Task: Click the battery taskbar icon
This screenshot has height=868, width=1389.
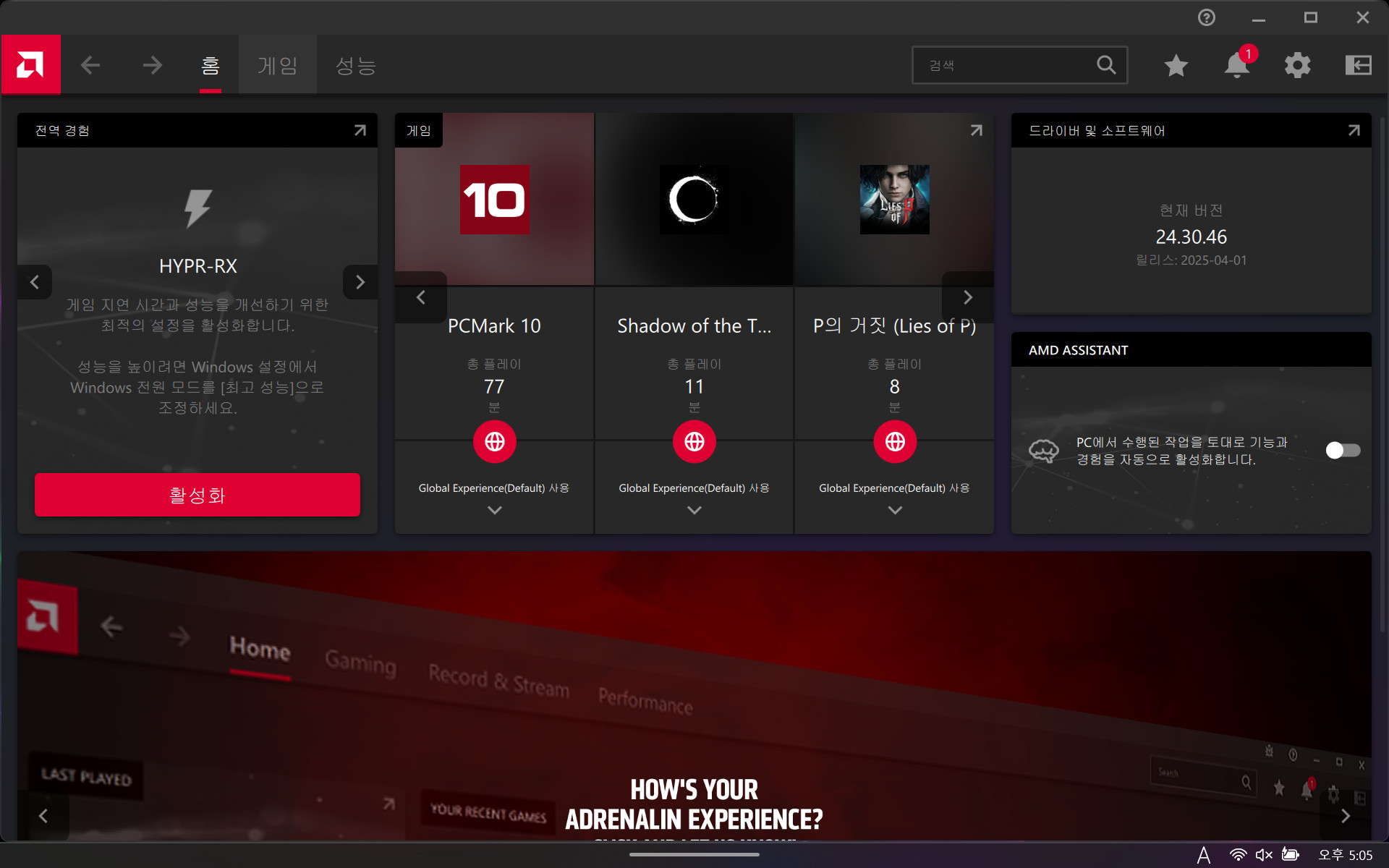Action: point(1291,855)
